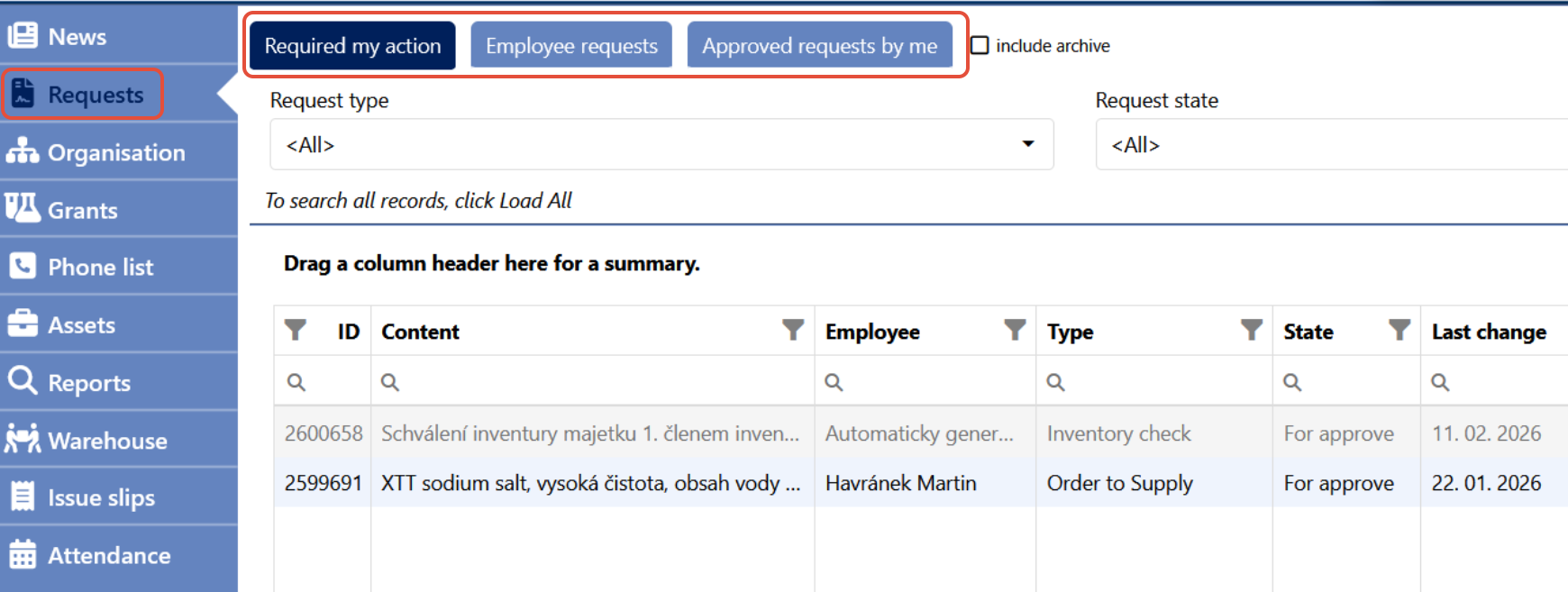The image size is (1568, 592).
Task: Click the News newspaper icon in sidebar
Action: (x=23, y=36)
